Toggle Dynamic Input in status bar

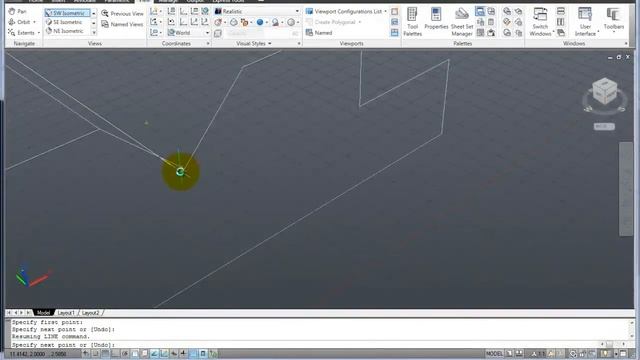click(174, 353)
